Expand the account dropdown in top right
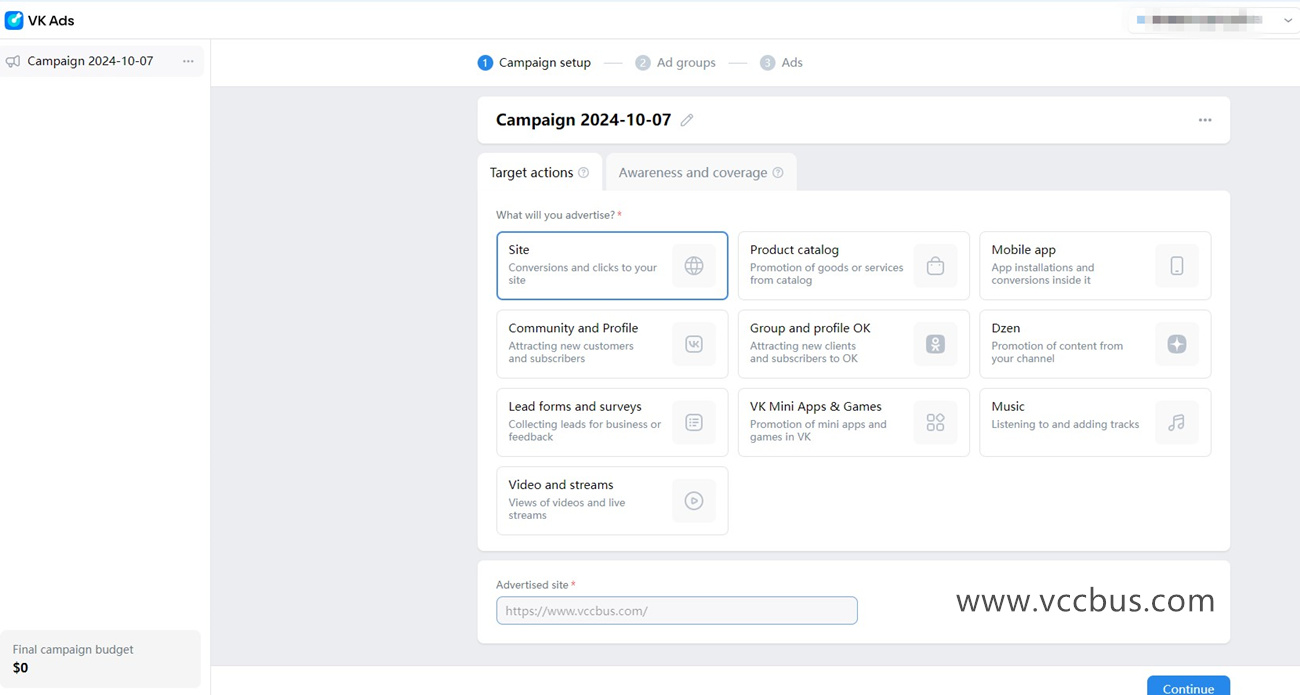This screenshot has width=1300, height=695. click(x=1287, y=20)
